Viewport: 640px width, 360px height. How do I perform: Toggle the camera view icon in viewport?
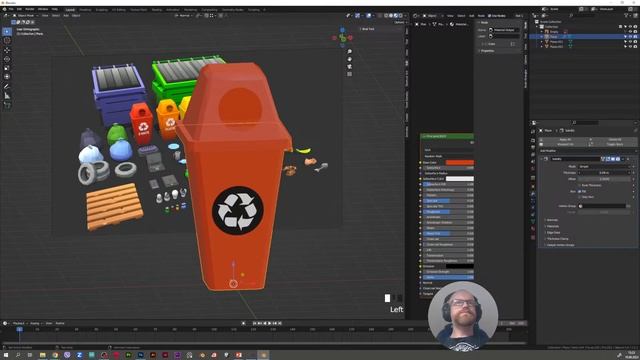pyautogui.click(x=349, y=67)
